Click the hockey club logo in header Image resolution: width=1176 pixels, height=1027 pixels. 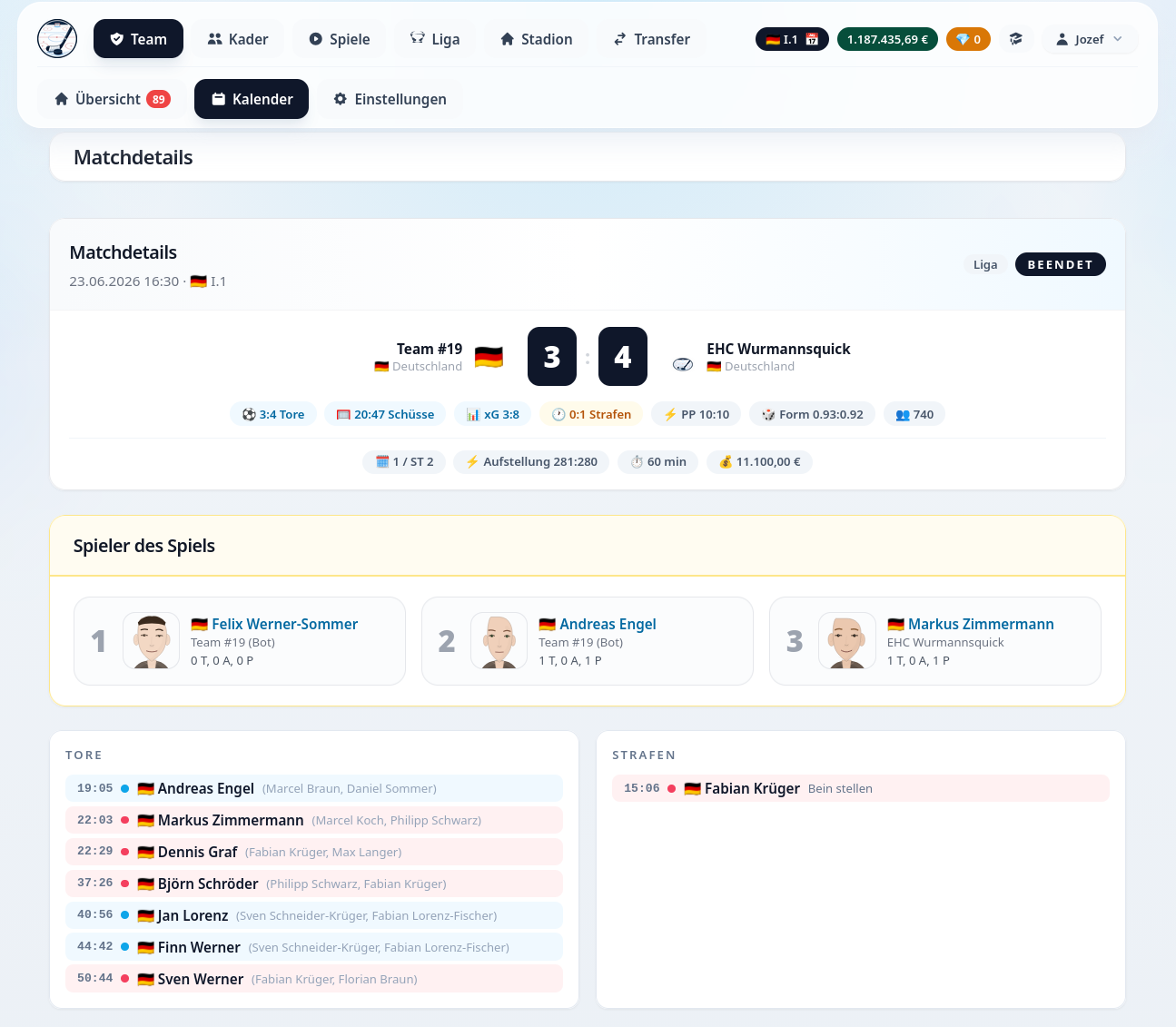point(57,39)
